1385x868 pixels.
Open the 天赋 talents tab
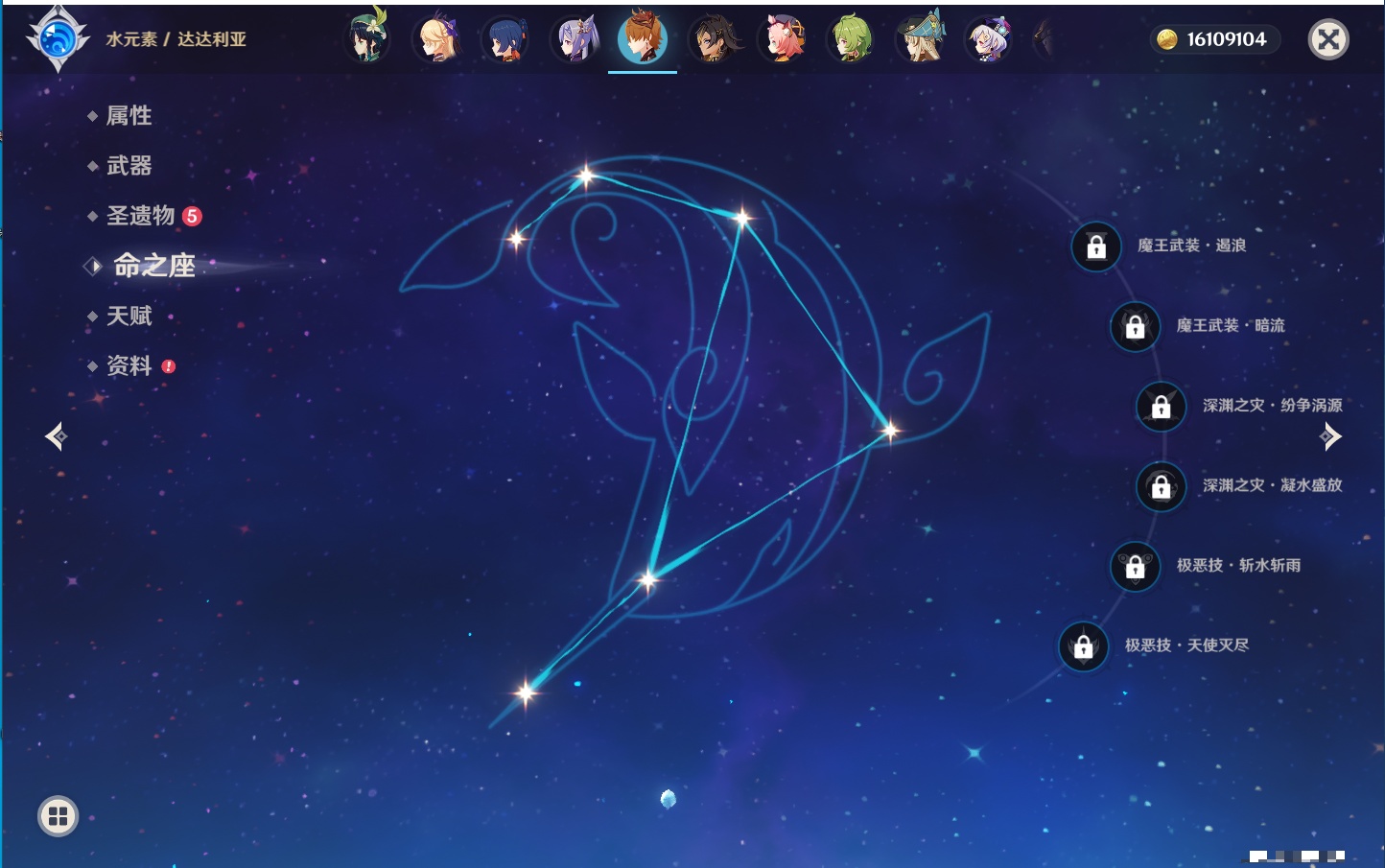coord(129,316)
